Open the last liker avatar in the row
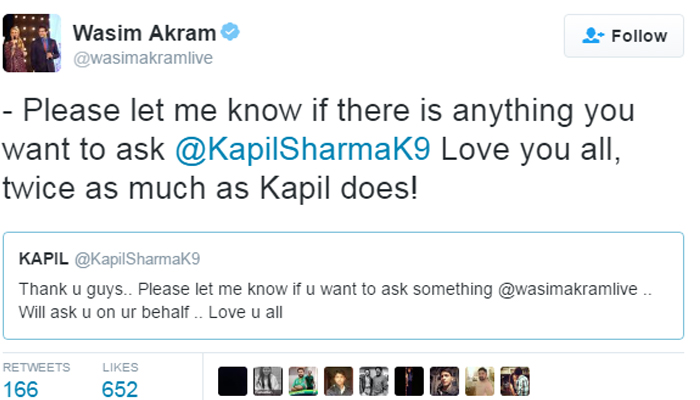Image resolution: width=700 pixels, height=400 pixels. click(x=514, y=381)
